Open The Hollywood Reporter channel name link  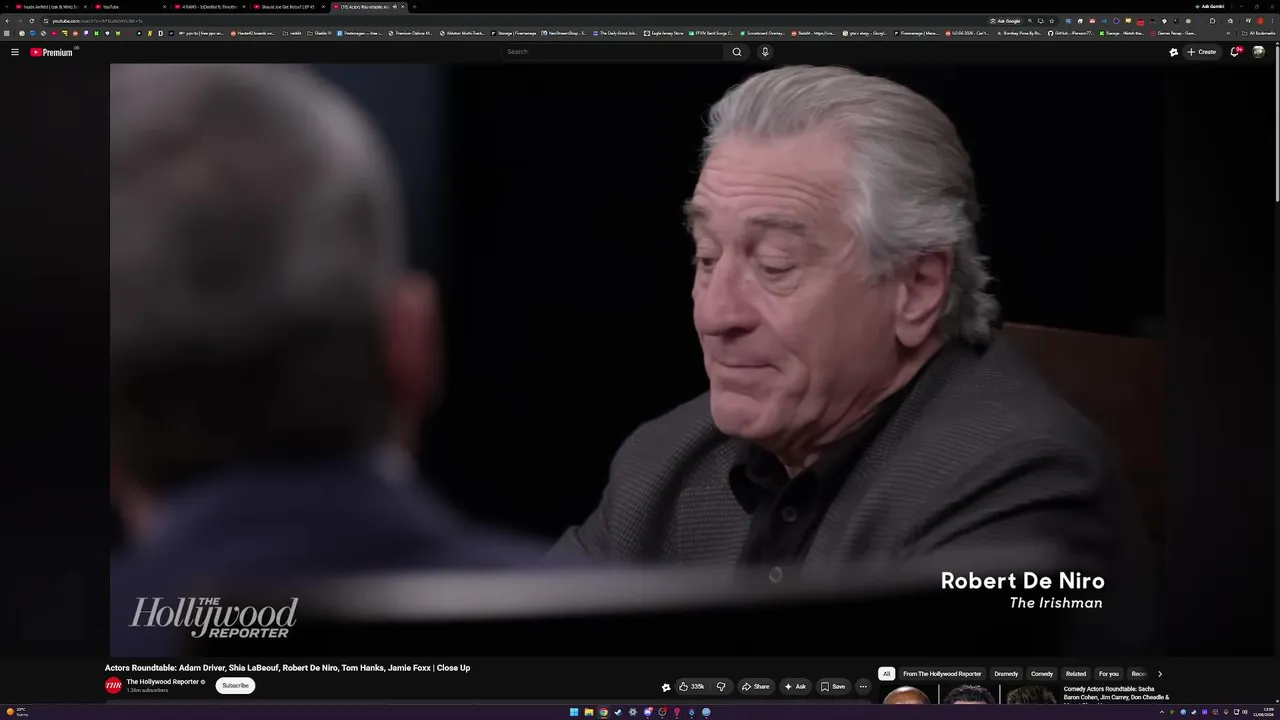163,682
